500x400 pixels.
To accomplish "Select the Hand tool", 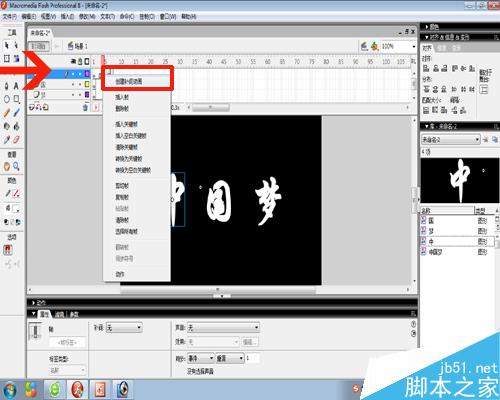I will tap(7, 166).
